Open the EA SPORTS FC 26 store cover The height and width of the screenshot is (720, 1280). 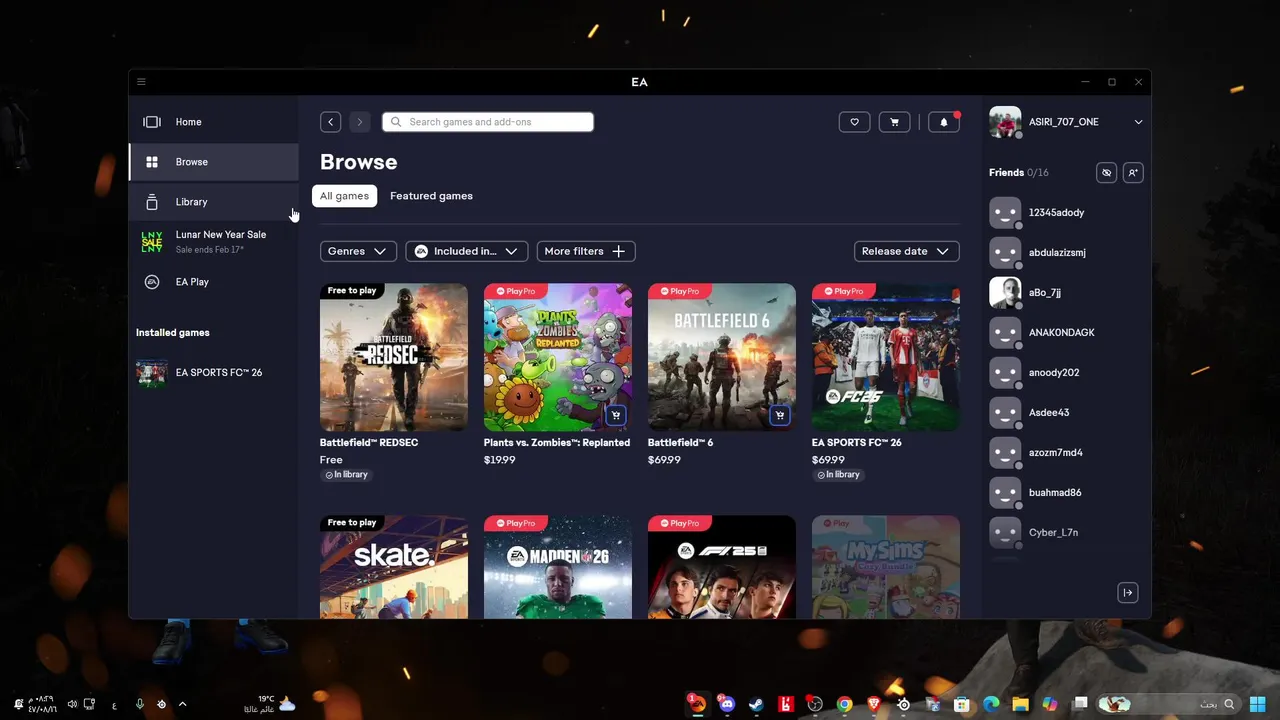coord(886,357)
